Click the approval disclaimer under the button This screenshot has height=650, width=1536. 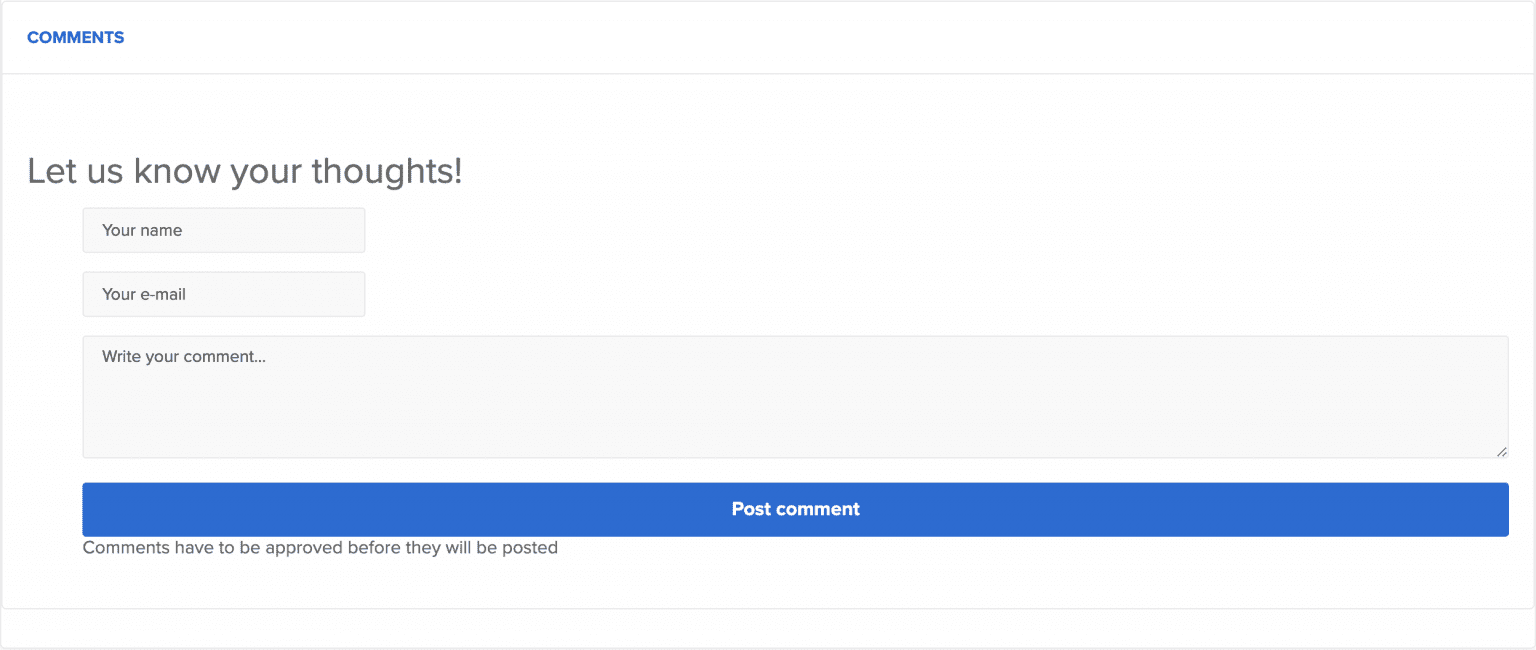click(x=320, y=547)
